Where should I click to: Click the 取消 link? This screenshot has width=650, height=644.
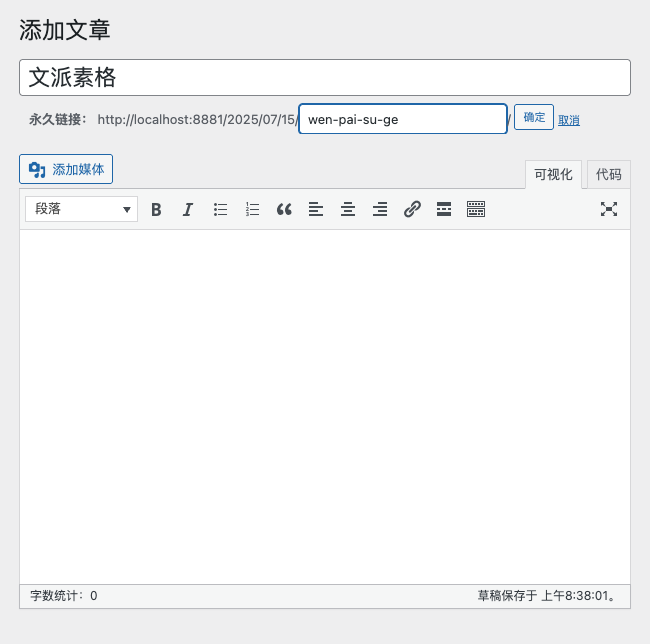(569, 120)
